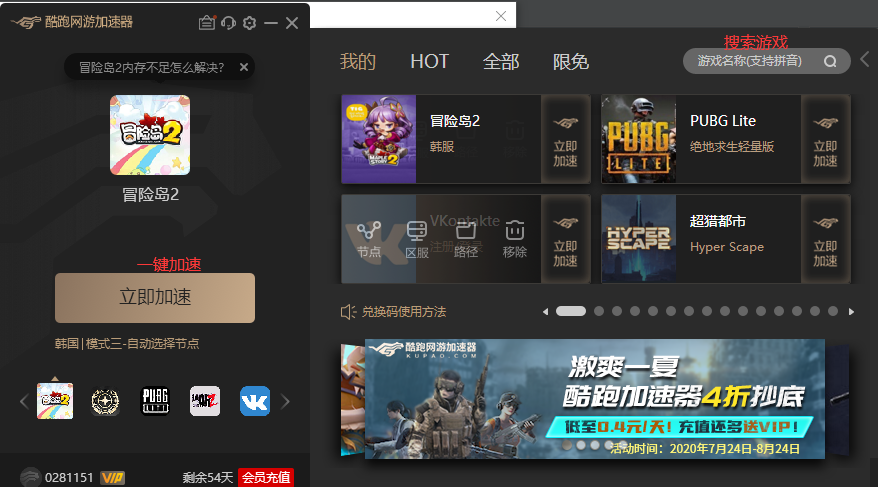This screenshot has height=487, width=878.
Task: Select second banner carousel dot
Action: [581, 446]
